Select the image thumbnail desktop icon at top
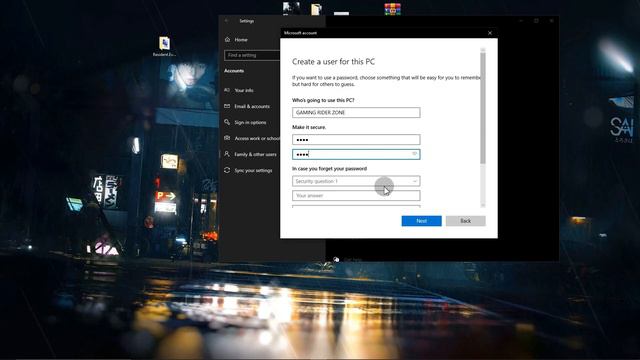This screenshot has width=640, height=360. 291,8
